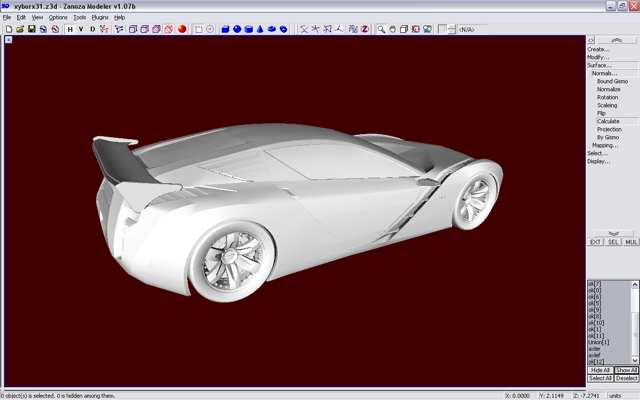This screenshot has width=640, height=400.
Task: Click the red Z icon in toolbar
Action: point(364,29)
